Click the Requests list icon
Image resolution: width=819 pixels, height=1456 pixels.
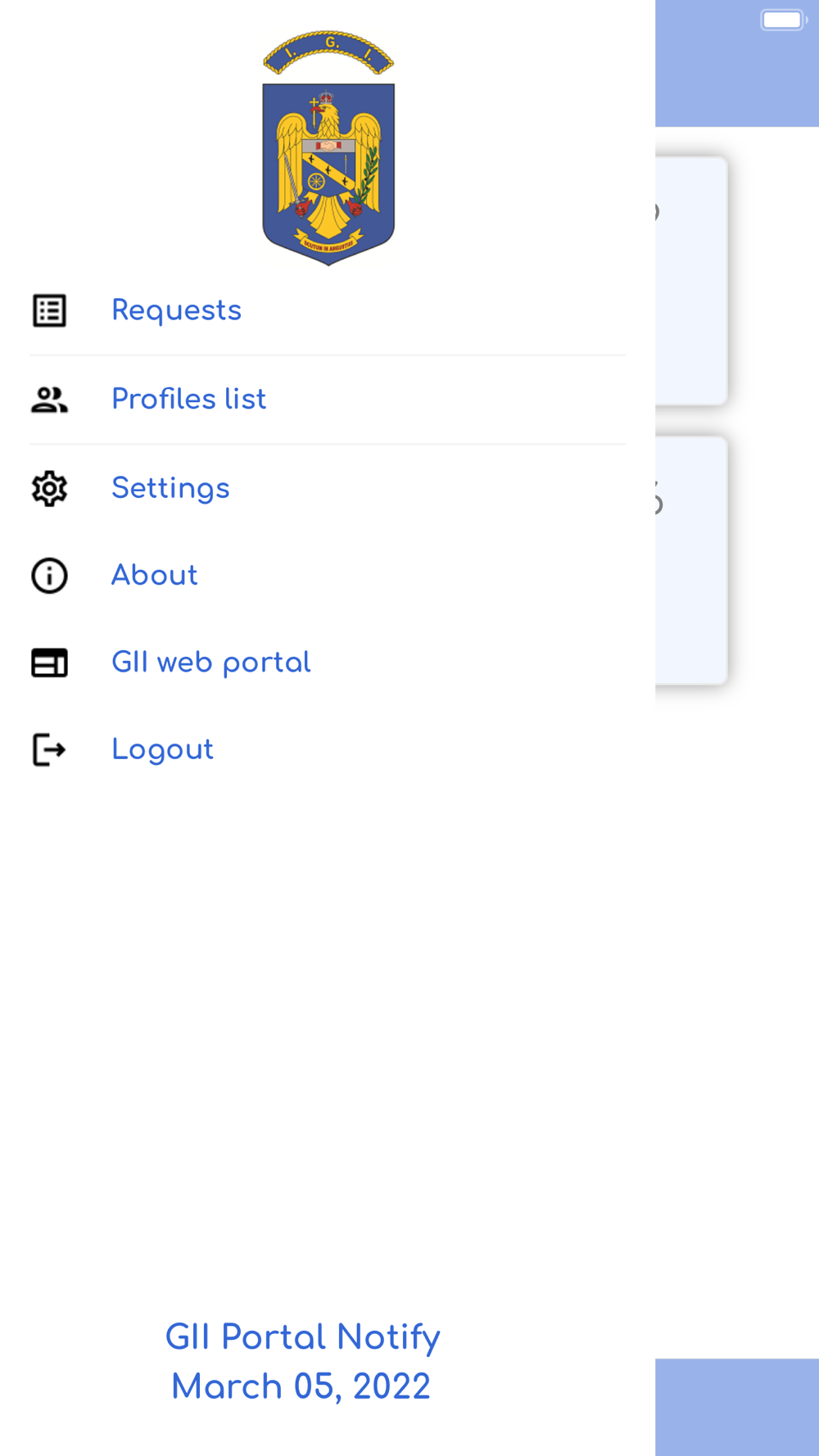point(49,311)
